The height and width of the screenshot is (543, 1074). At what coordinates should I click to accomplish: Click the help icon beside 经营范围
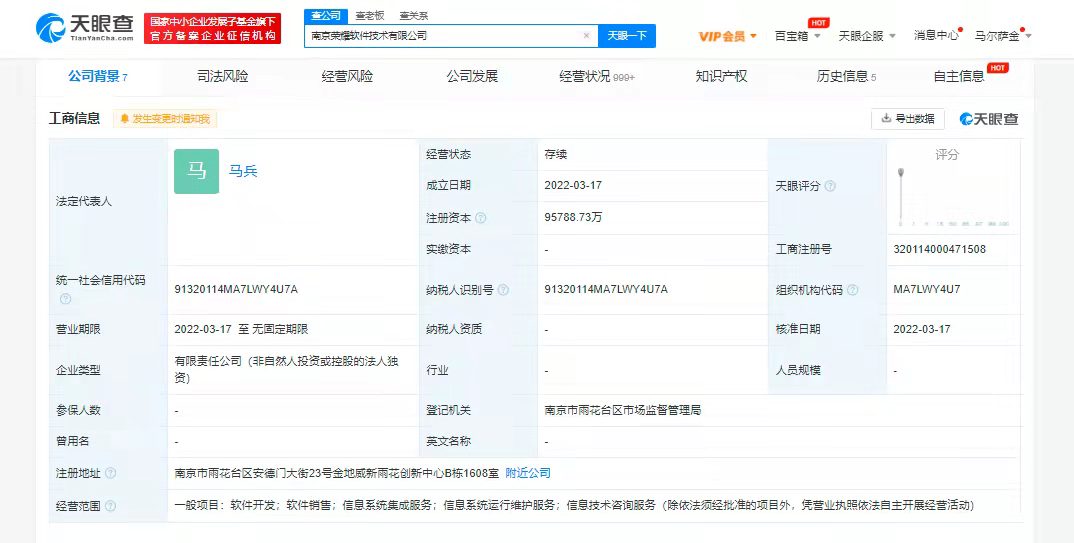point(110,506)
